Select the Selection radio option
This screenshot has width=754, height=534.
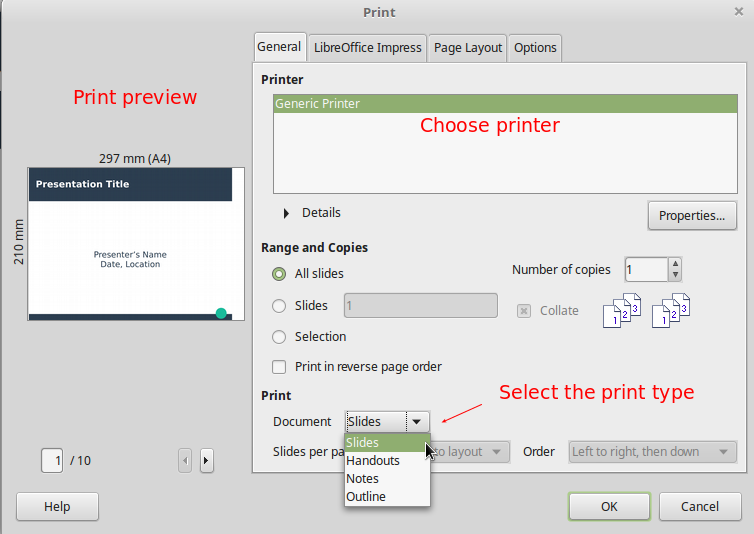click(279, 337)
